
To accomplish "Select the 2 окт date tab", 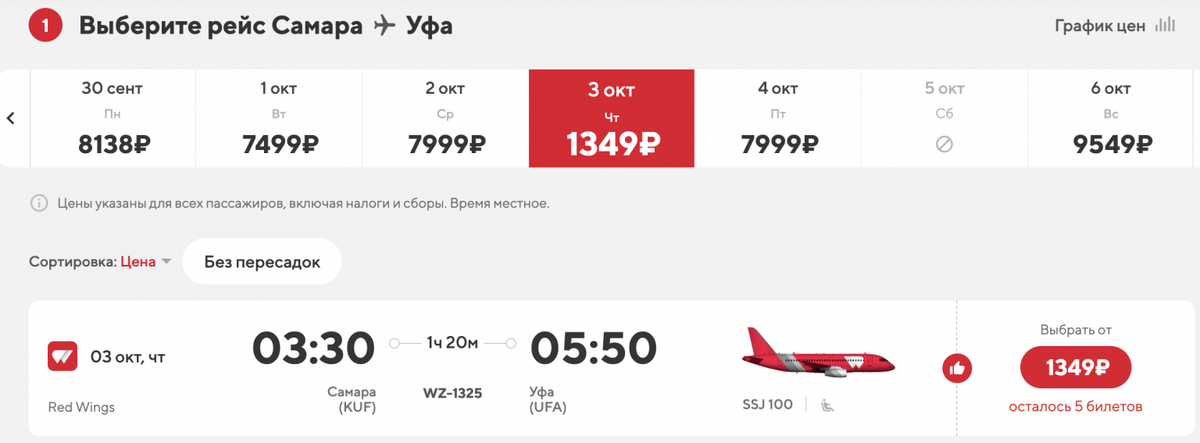I will coord(445,118).
